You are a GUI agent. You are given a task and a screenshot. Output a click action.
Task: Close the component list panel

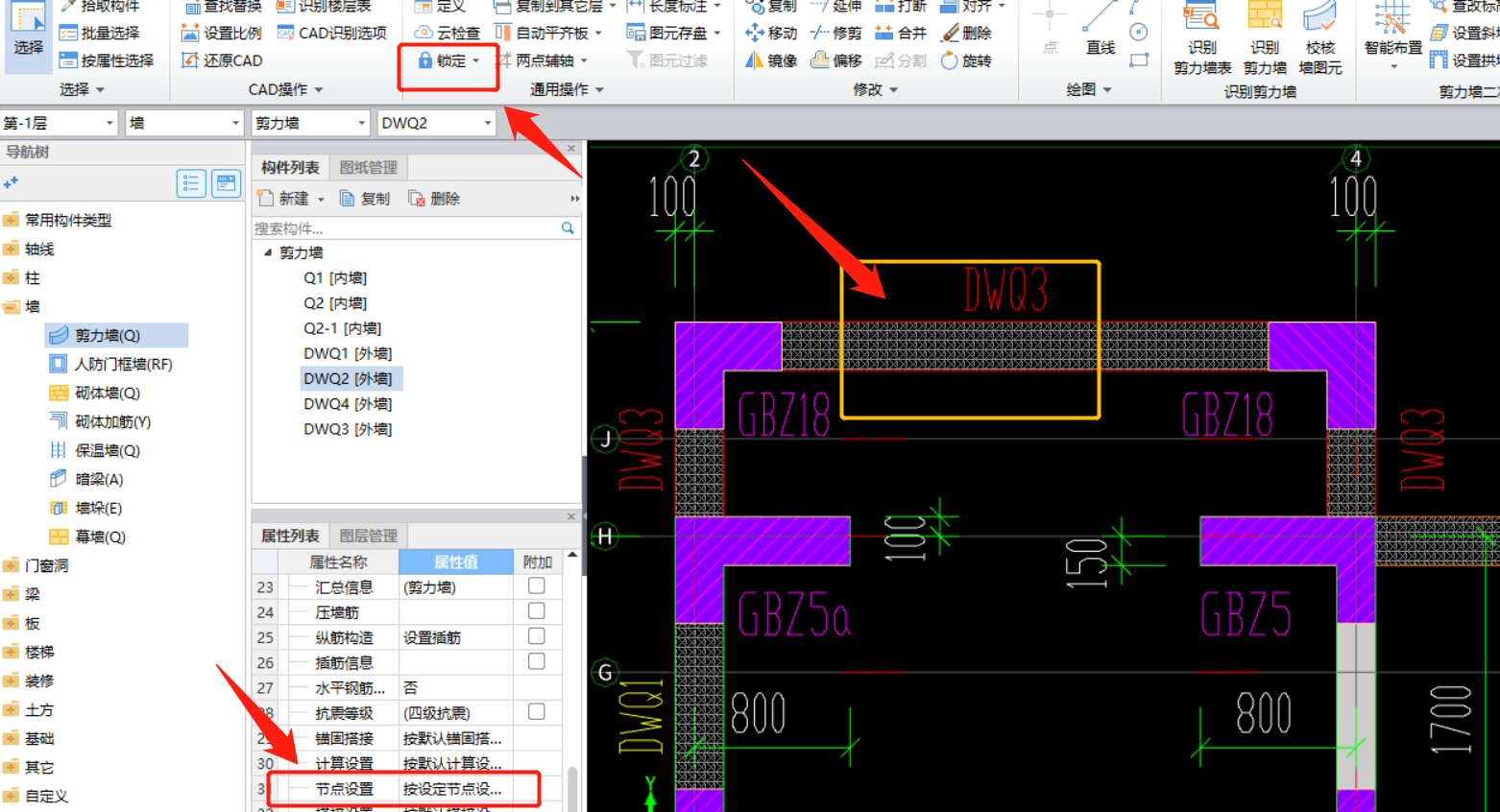pos(571,149)
